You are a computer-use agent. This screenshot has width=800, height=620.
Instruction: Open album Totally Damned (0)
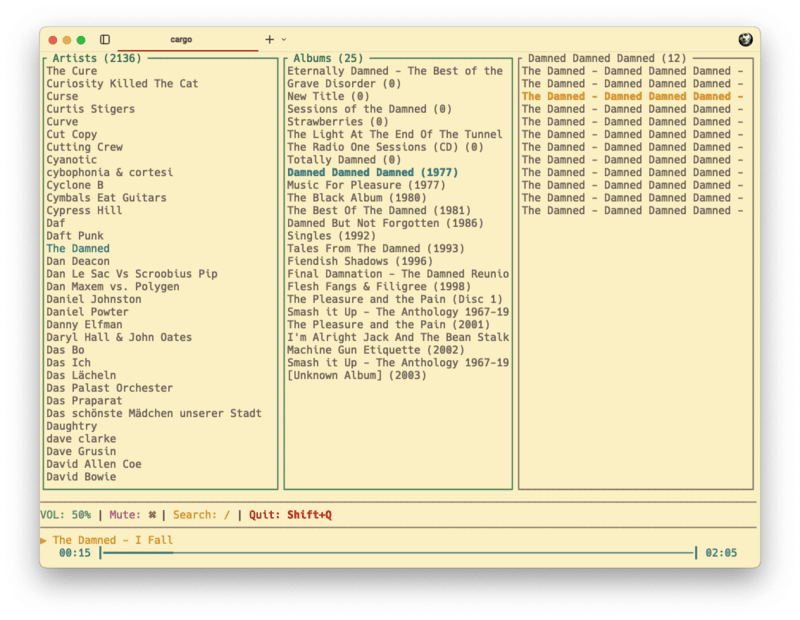[344, 160]
